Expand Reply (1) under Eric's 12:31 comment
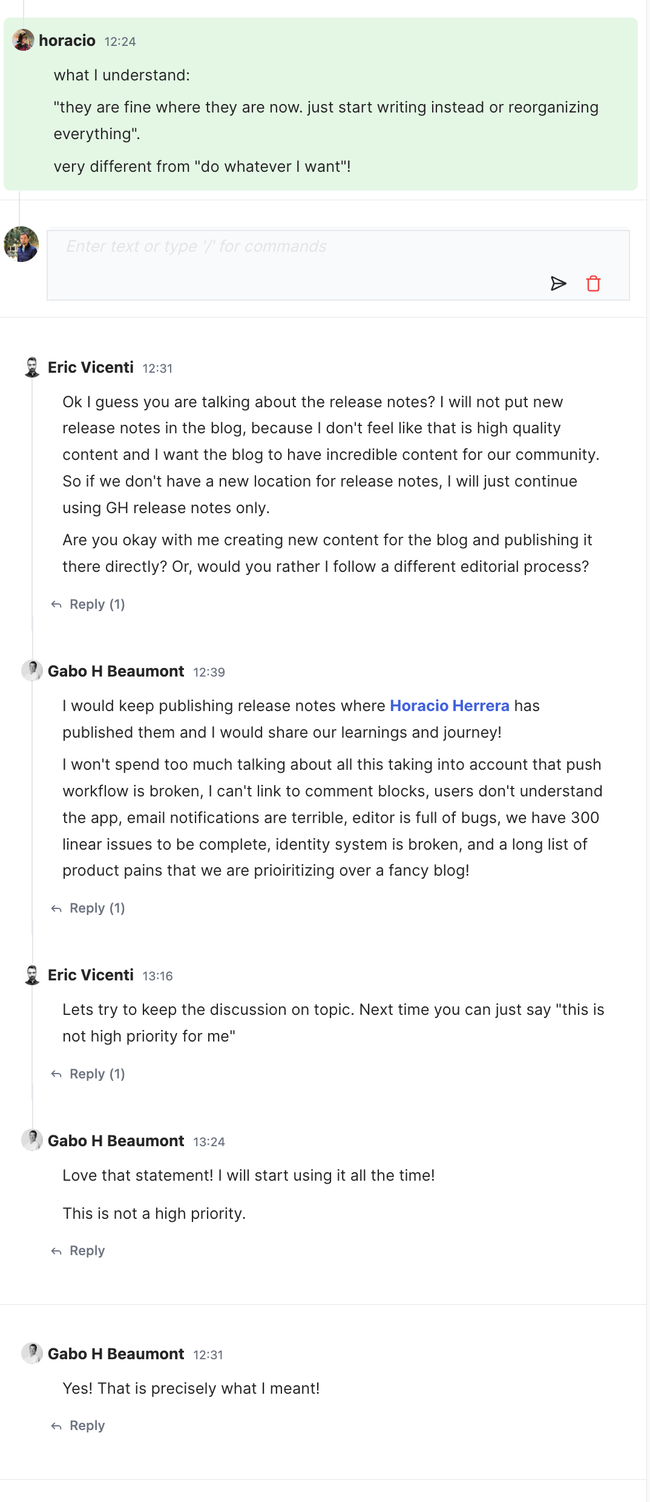Viewport: 650px width, 1502px height. click(88, 604)
